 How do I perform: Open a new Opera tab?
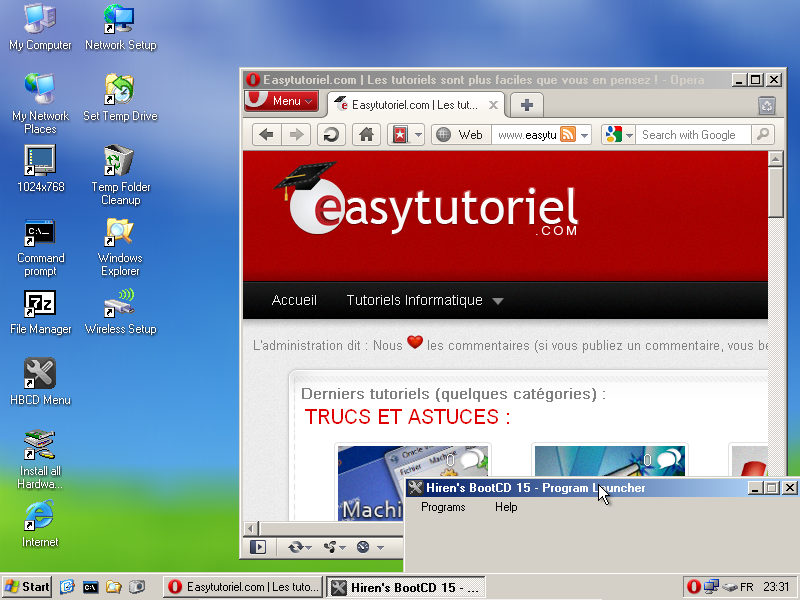[527, 105]
